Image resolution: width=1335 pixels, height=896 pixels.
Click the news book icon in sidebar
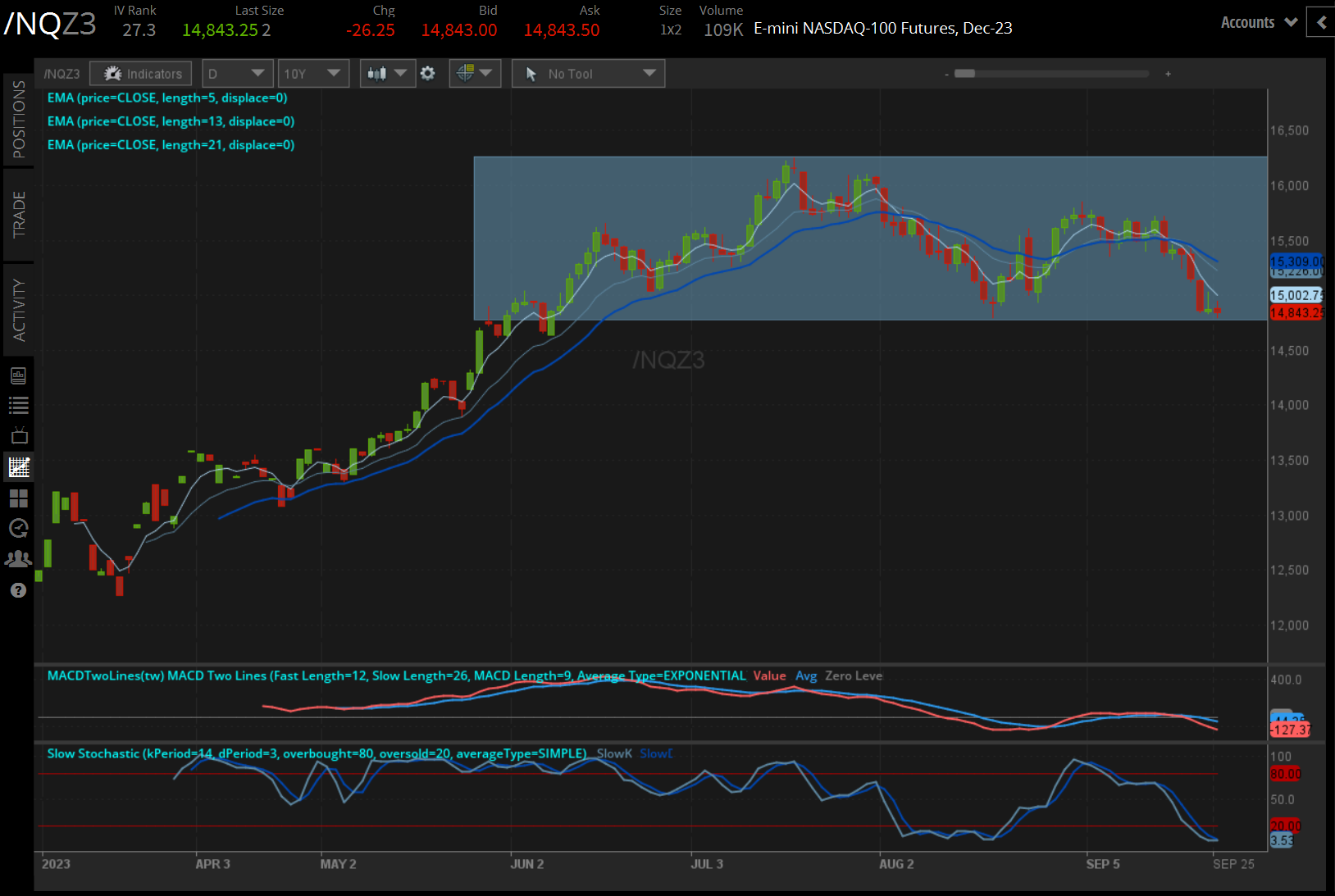click(18, 375)
